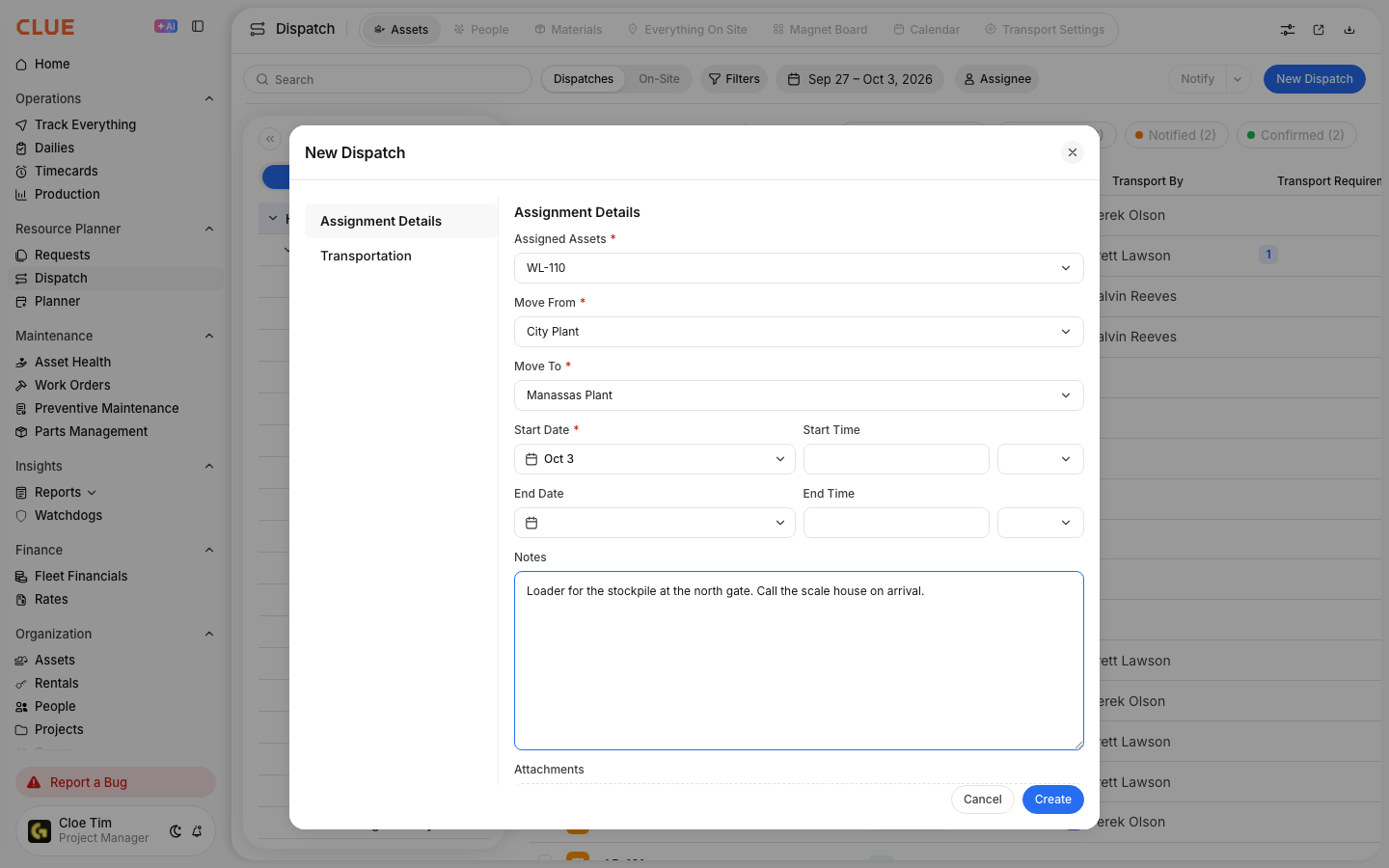Open the End Time AM/PM dropdown

(x=1040, y=523)
